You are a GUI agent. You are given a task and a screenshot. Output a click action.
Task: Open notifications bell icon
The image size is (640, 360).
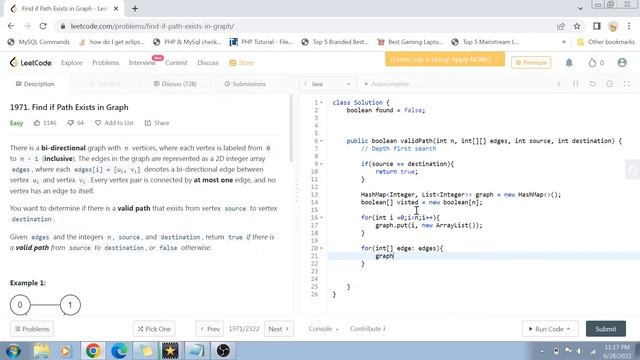[569, 62]
